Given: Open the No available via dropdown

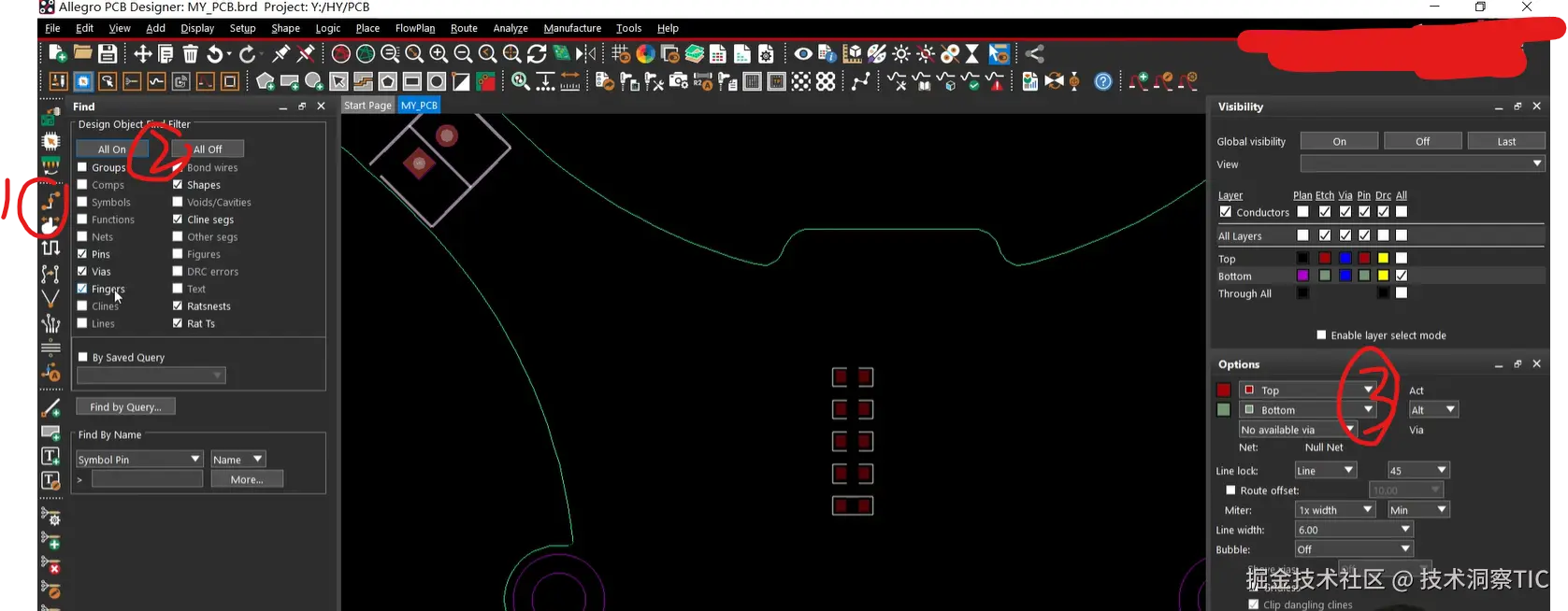Looking at the screenshot, I should 1298,430.
